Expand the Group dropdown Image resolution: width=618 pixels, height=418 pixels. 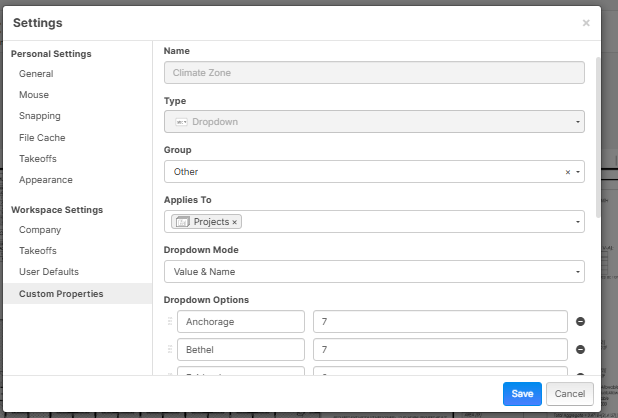click(578, 172)
